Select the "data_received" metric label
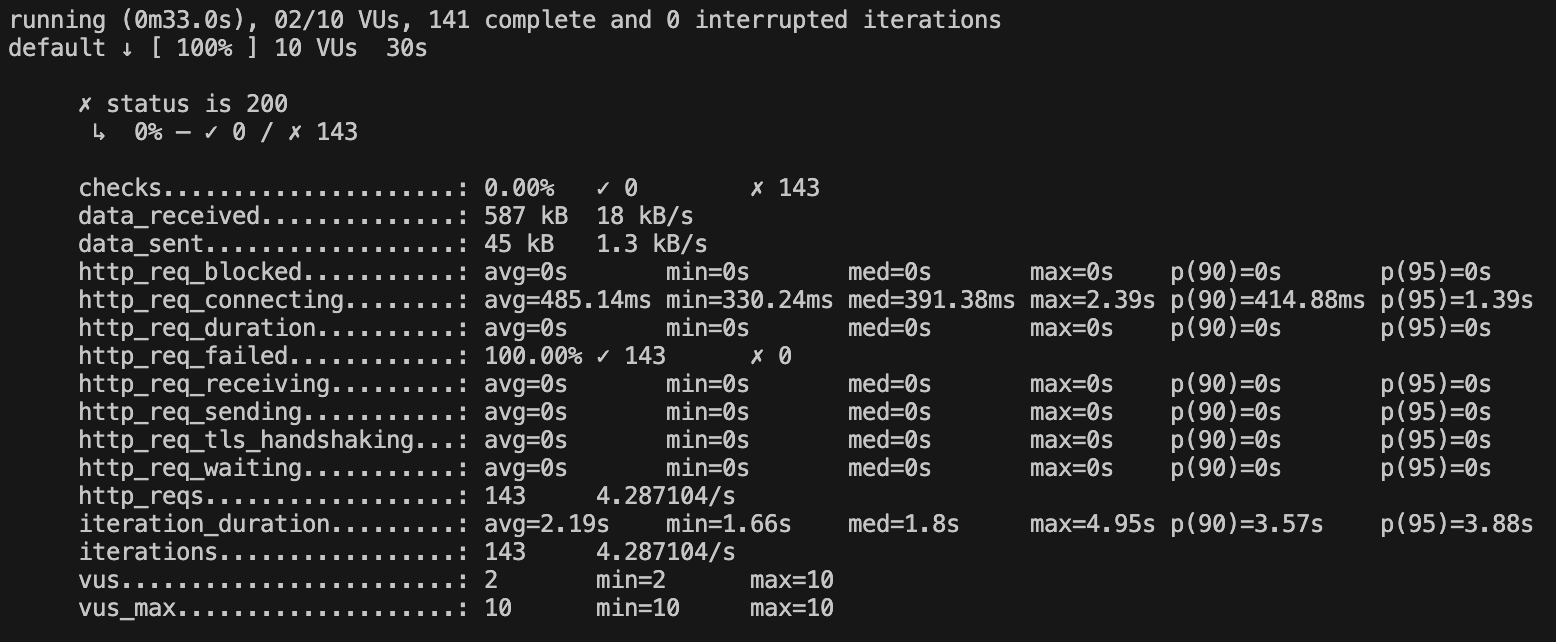This screenshot has height=642, width=1556. (169, 216)
